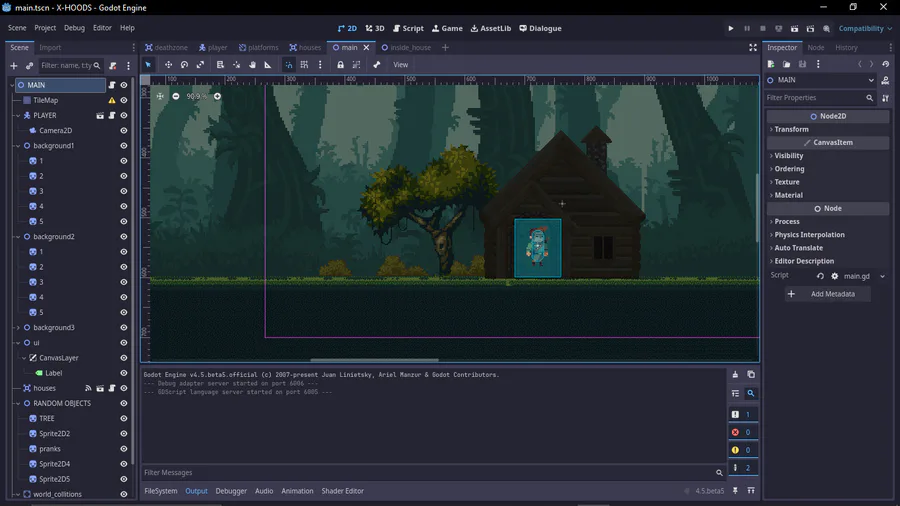Screen dimensions: 900x506
Task: Pause the running project
Action: pos(747,28)
